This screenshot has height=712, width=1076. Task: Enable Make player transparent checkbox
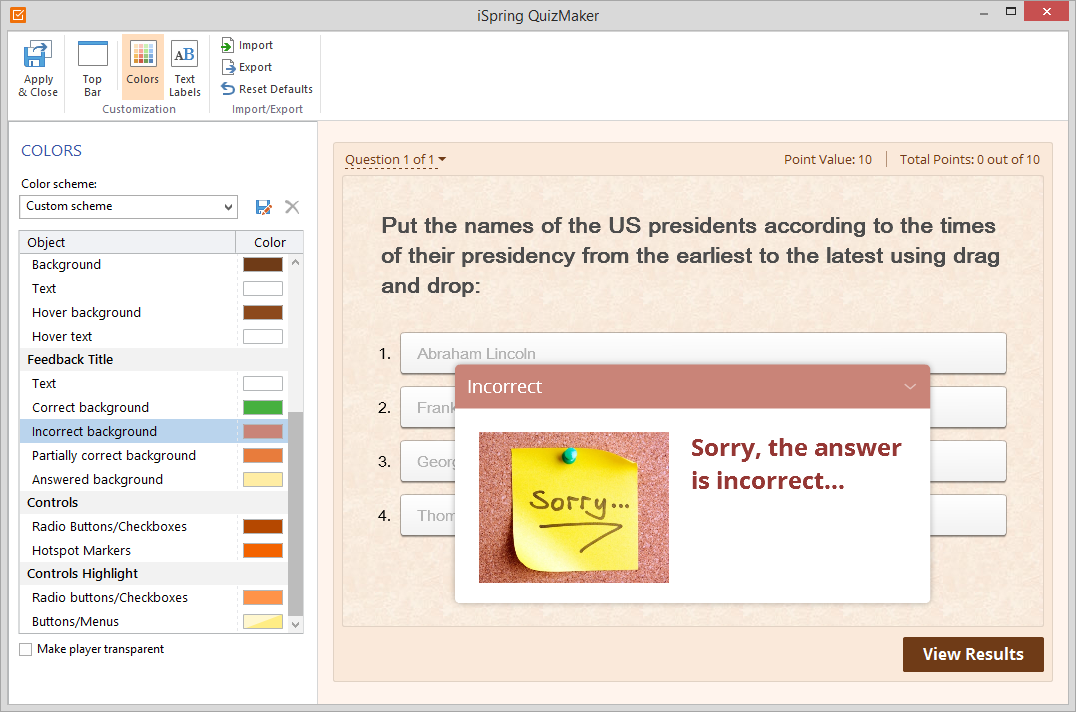coord(26,650)
